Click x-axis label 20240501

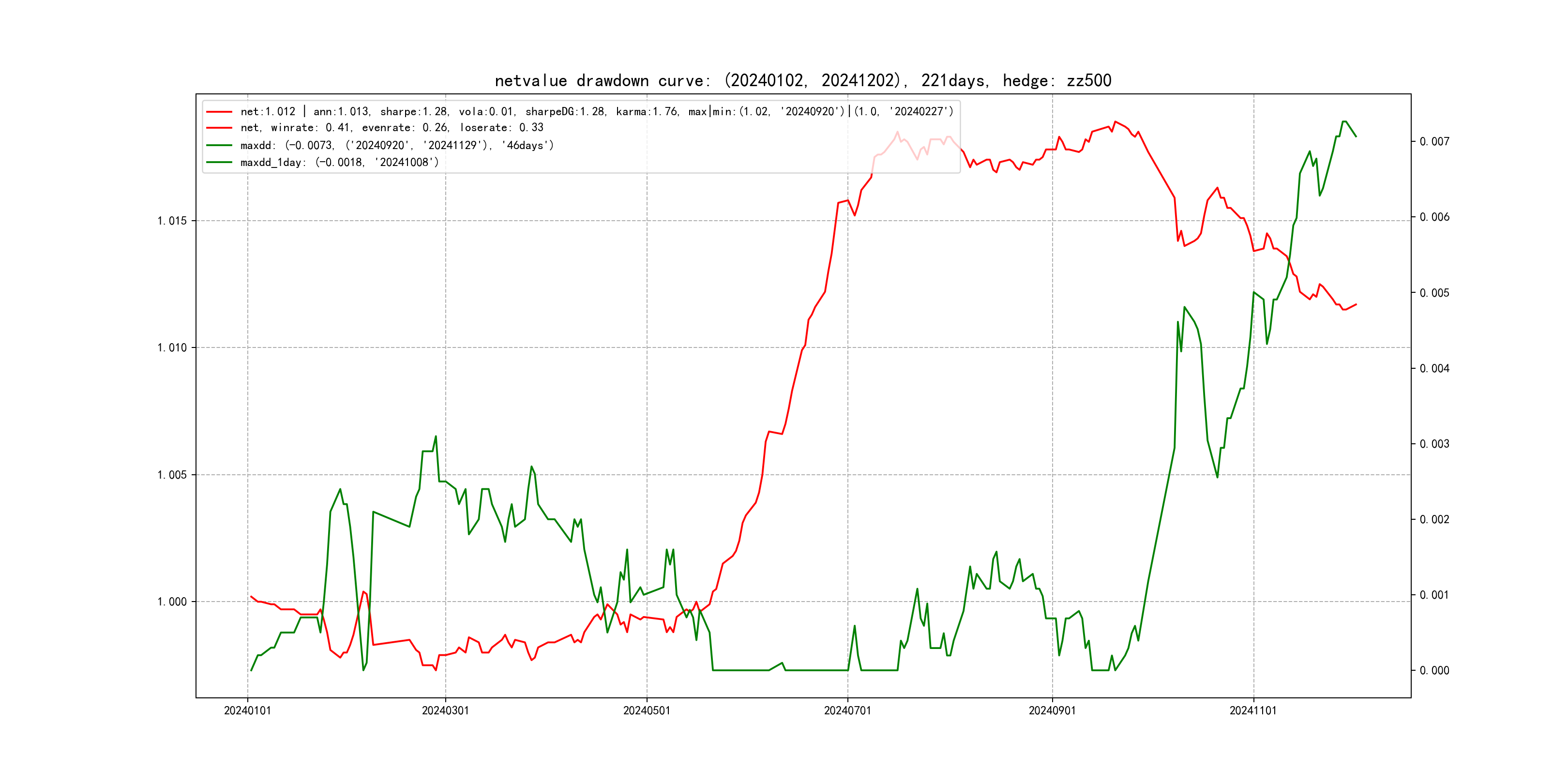click(647, 710)
